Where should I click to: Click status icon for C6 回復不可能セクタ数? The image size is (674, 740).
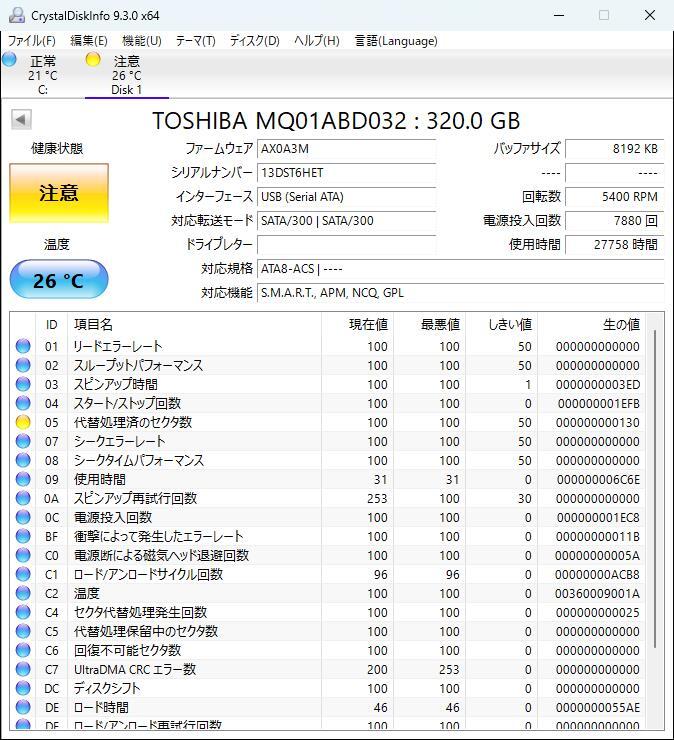click(x=23, y=650)
